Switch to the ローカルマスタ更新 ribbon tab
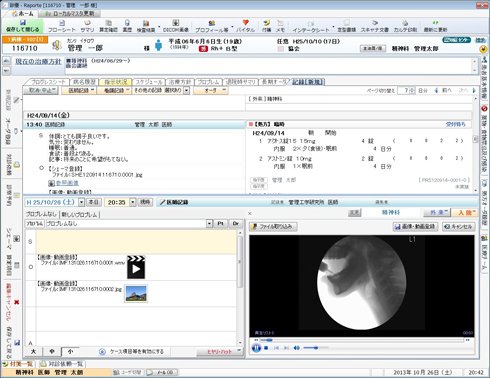This screenshot has height=378, width=490. coord(70,14)
